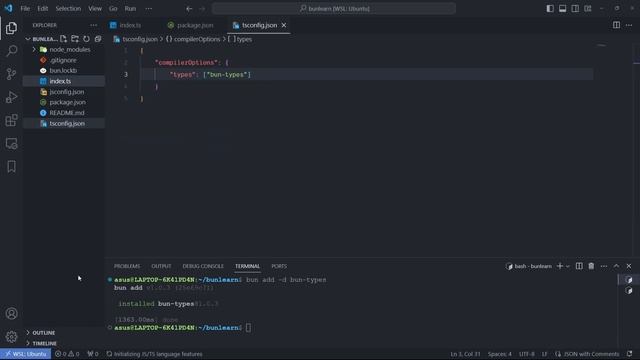Image resolution: width=640 pixels, height=360 pixels.
Task: Collapse all folders in Explorer
Action: [98, 39]
